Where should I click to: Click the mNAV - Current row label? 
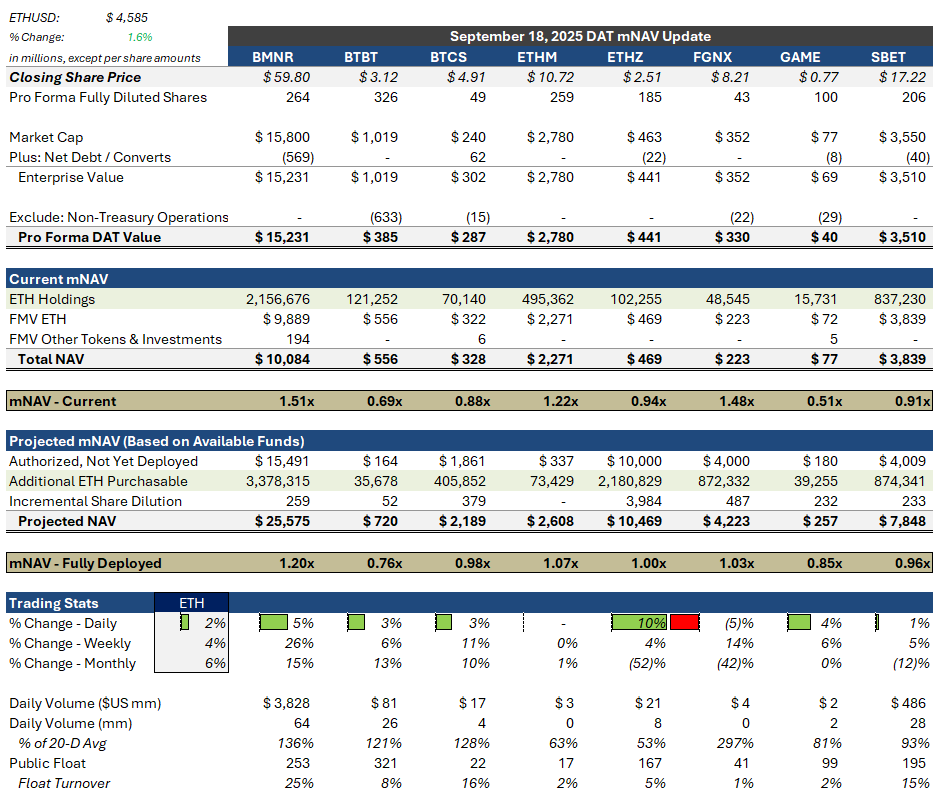coord(63,401)
